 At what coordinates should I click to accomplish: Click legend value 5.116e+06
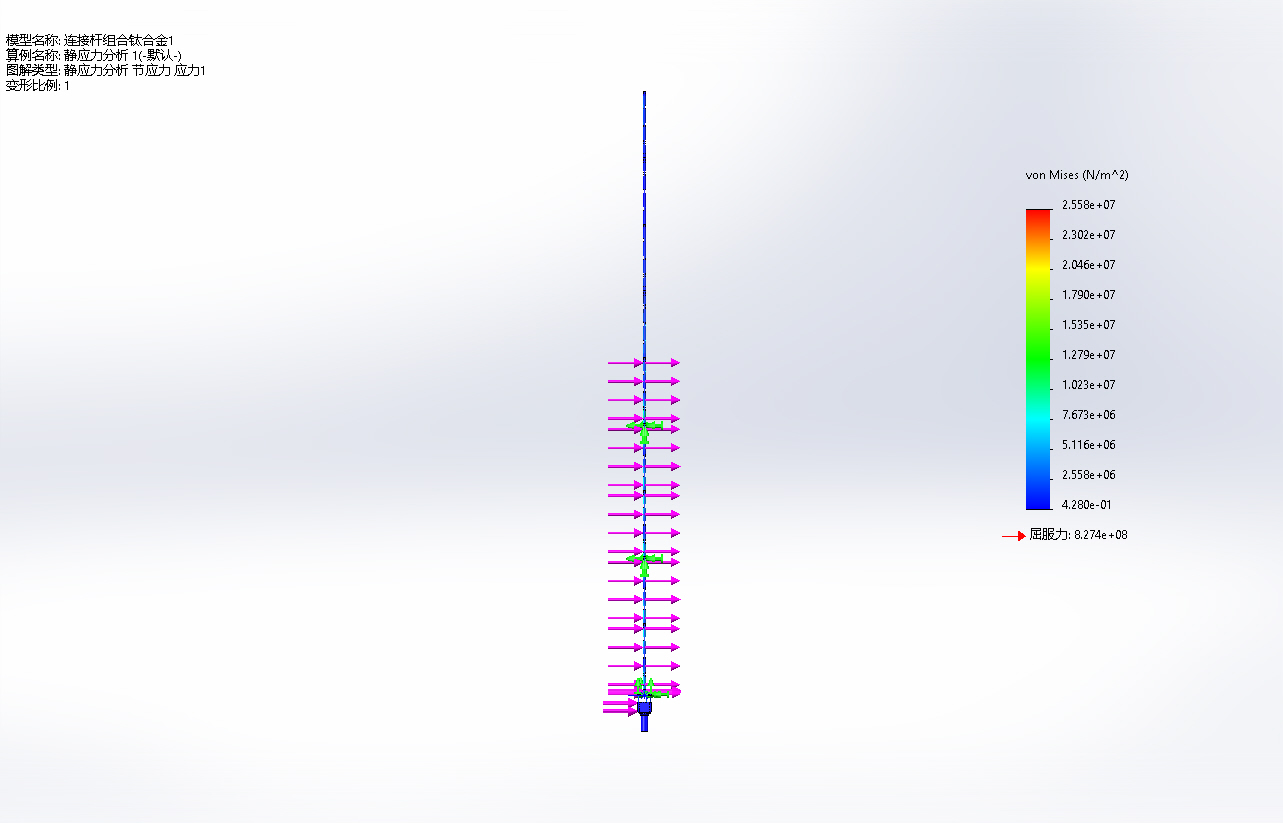tap(1088, 445)
